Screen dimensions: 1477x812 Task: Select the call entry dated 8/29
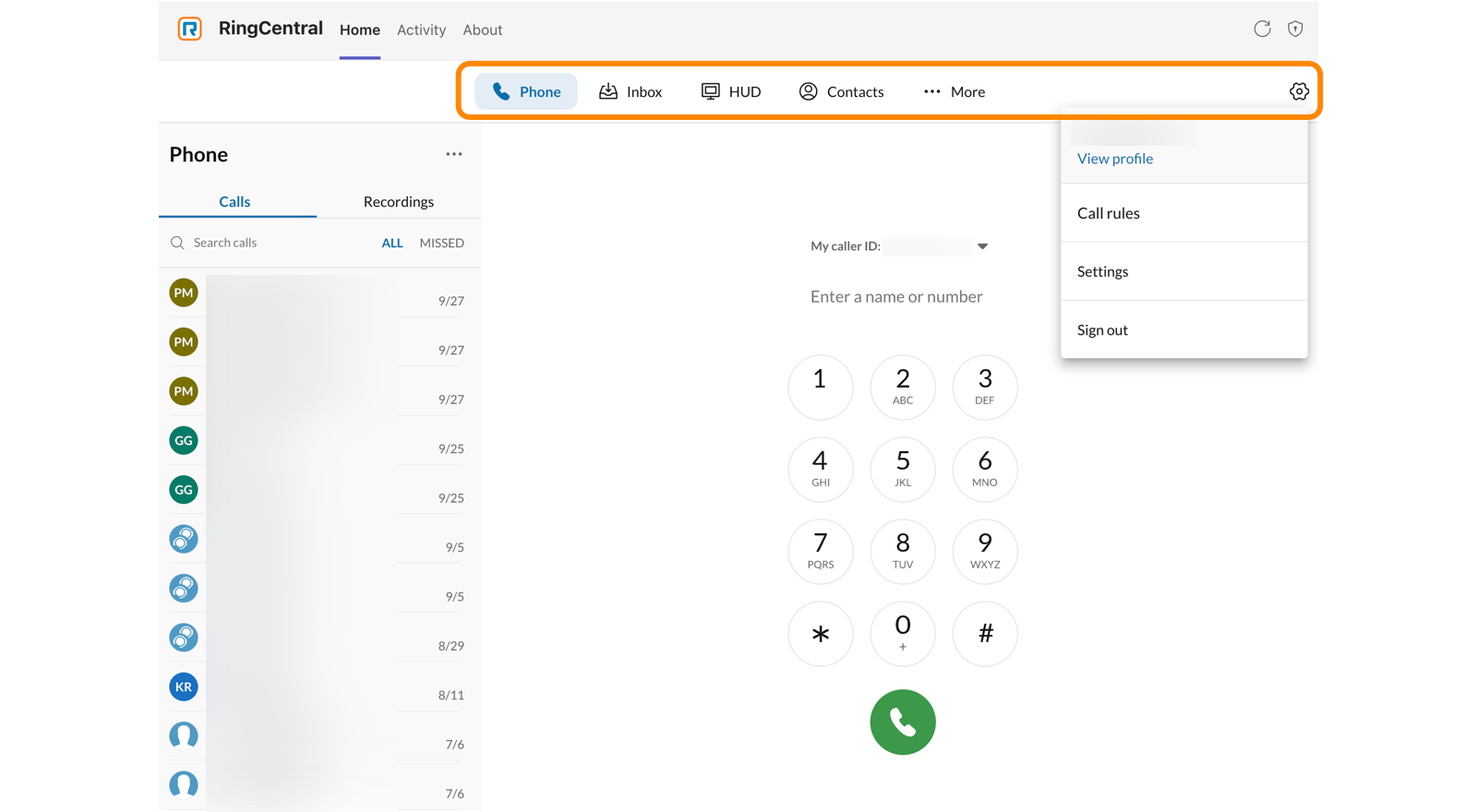click(319, 638)
